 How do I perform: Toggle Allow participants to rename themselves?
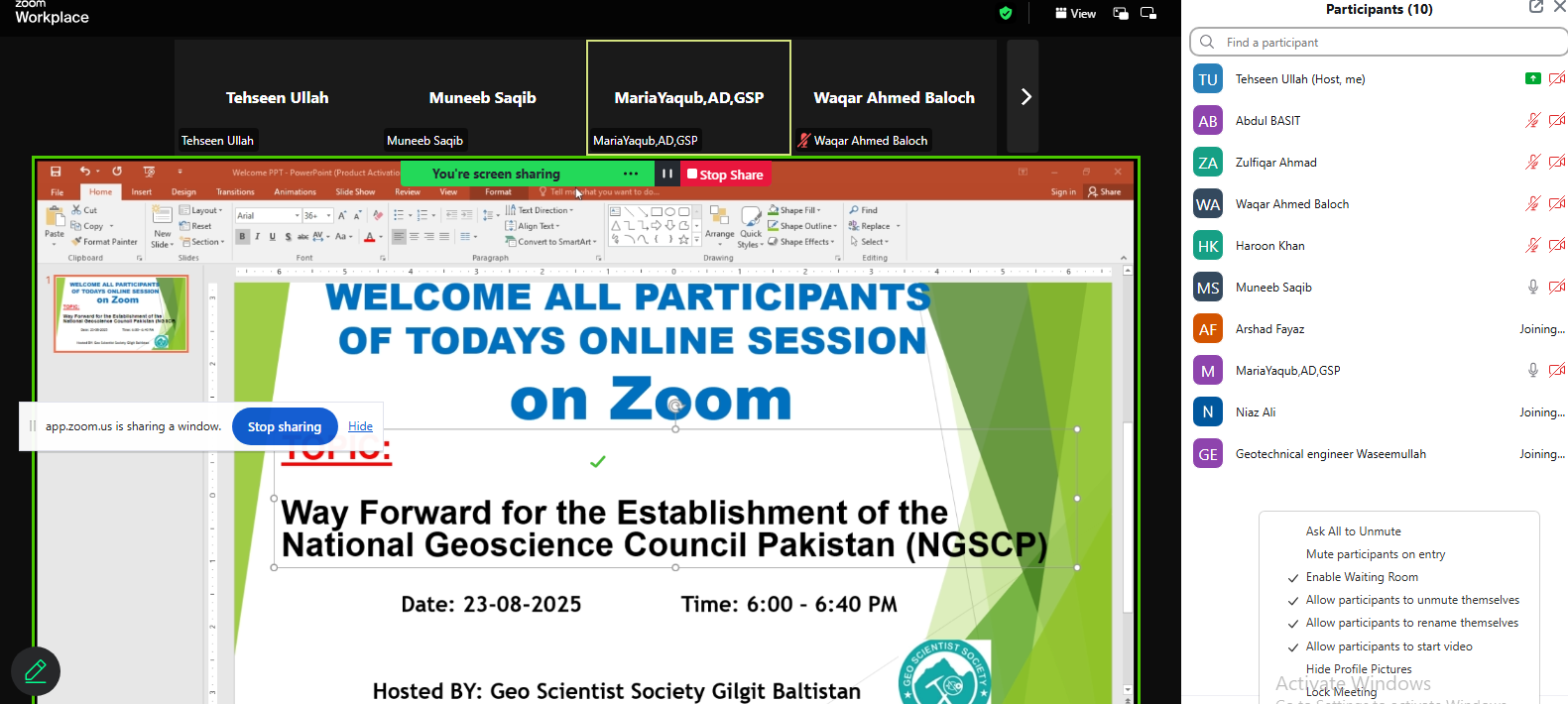(x=1412, y=623)
